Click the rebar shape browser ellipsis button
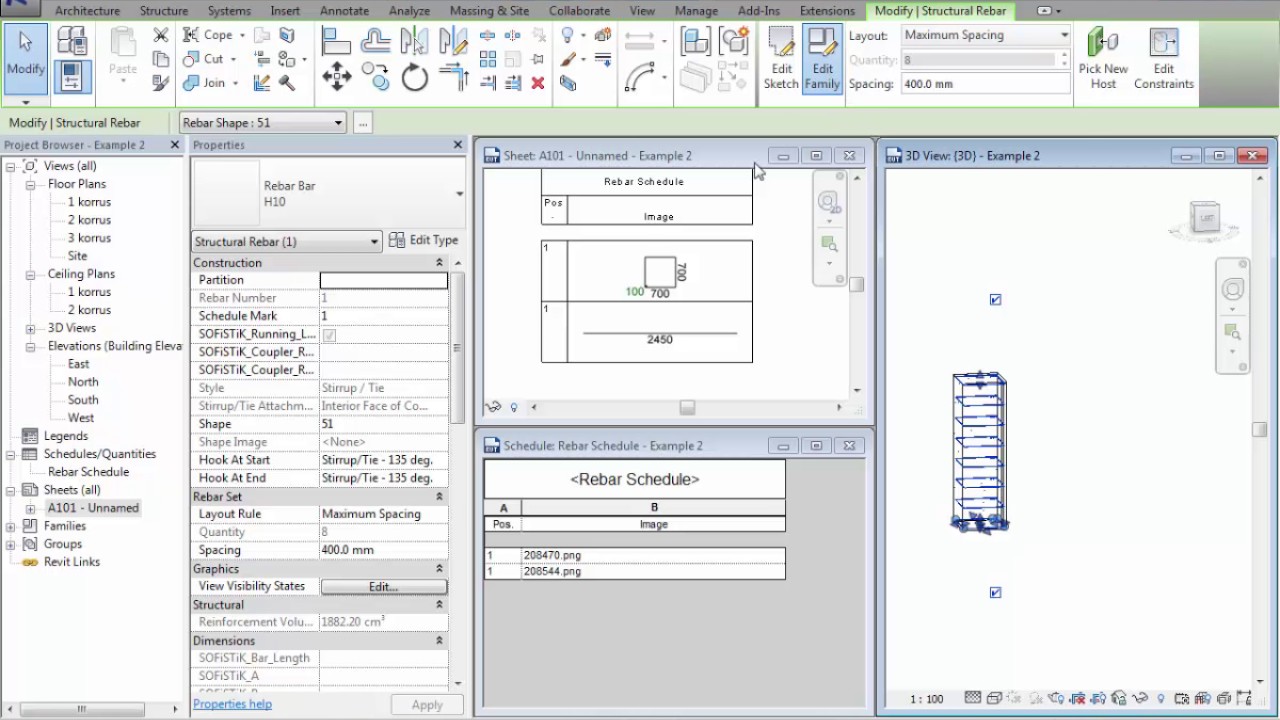This screenshot has width=1280, height=720. [362, 123]
